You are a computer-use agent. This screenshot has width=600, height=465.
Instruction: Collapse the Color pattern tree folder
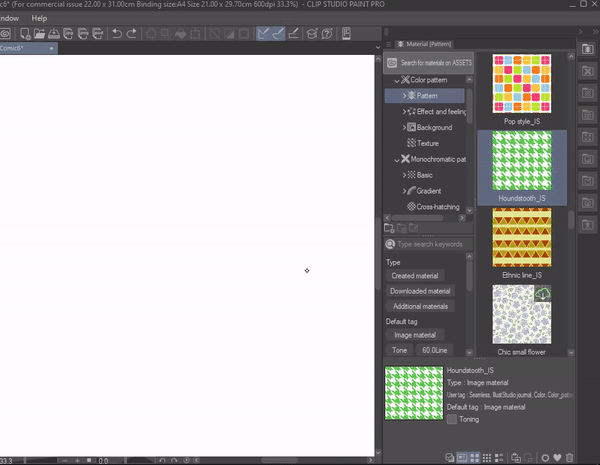[x=397, y=80]
